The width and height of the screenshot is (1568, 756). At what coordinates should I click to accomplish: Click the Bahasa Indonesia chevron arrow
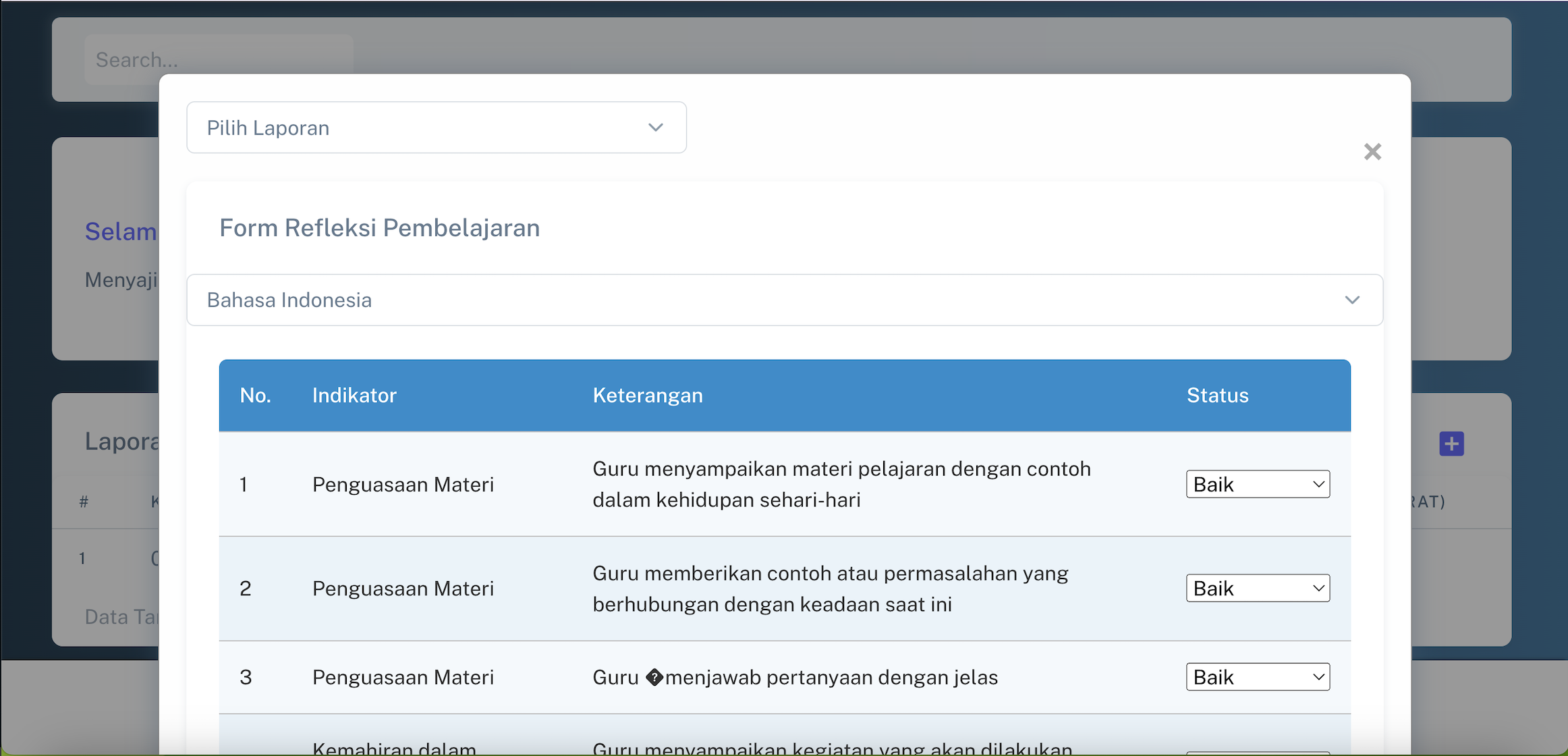point(1351,300)
